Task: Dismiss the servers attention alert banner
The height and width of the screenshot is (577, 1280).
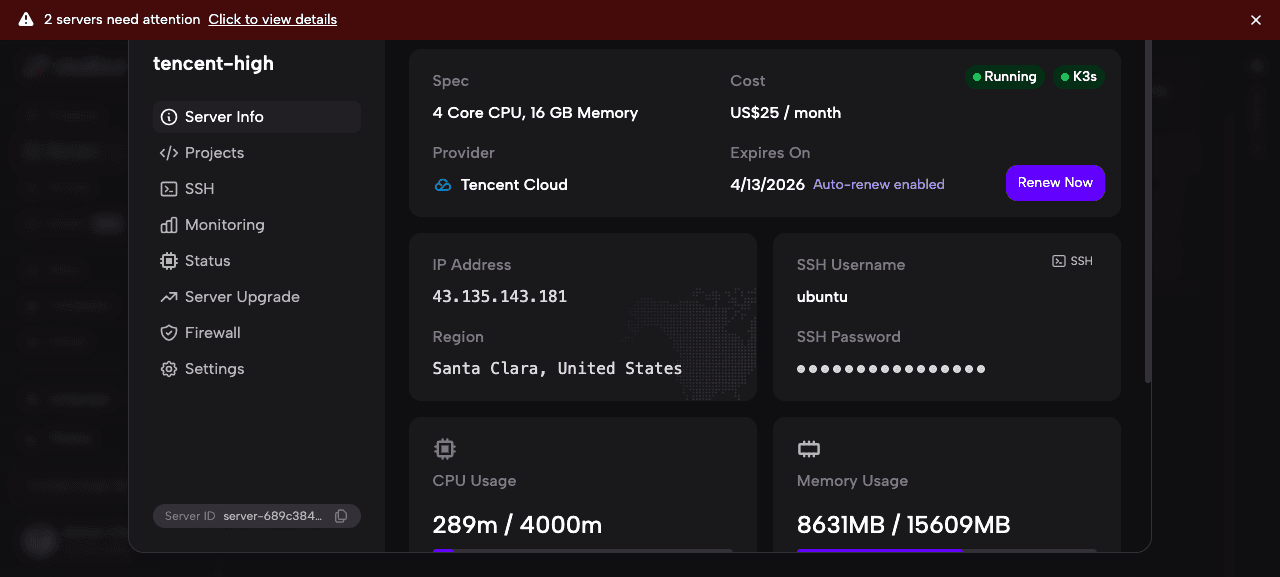Action: pos(1256,20)
